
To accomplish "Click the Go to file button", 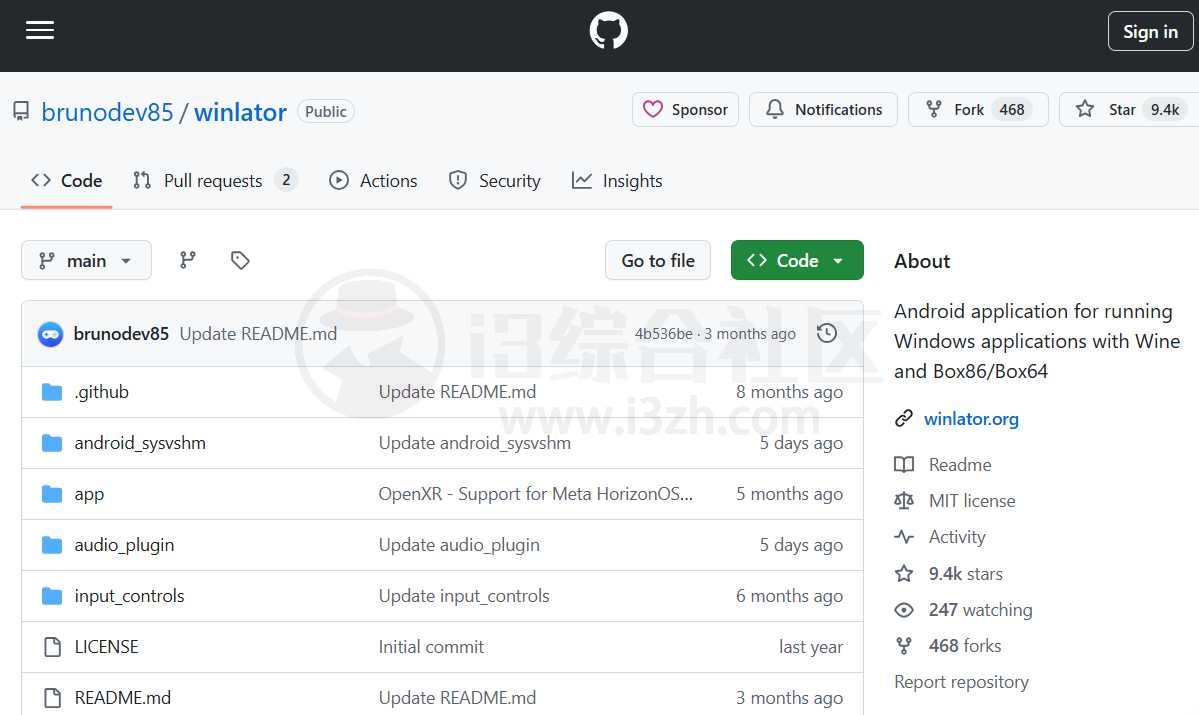I will coord(658,260).
